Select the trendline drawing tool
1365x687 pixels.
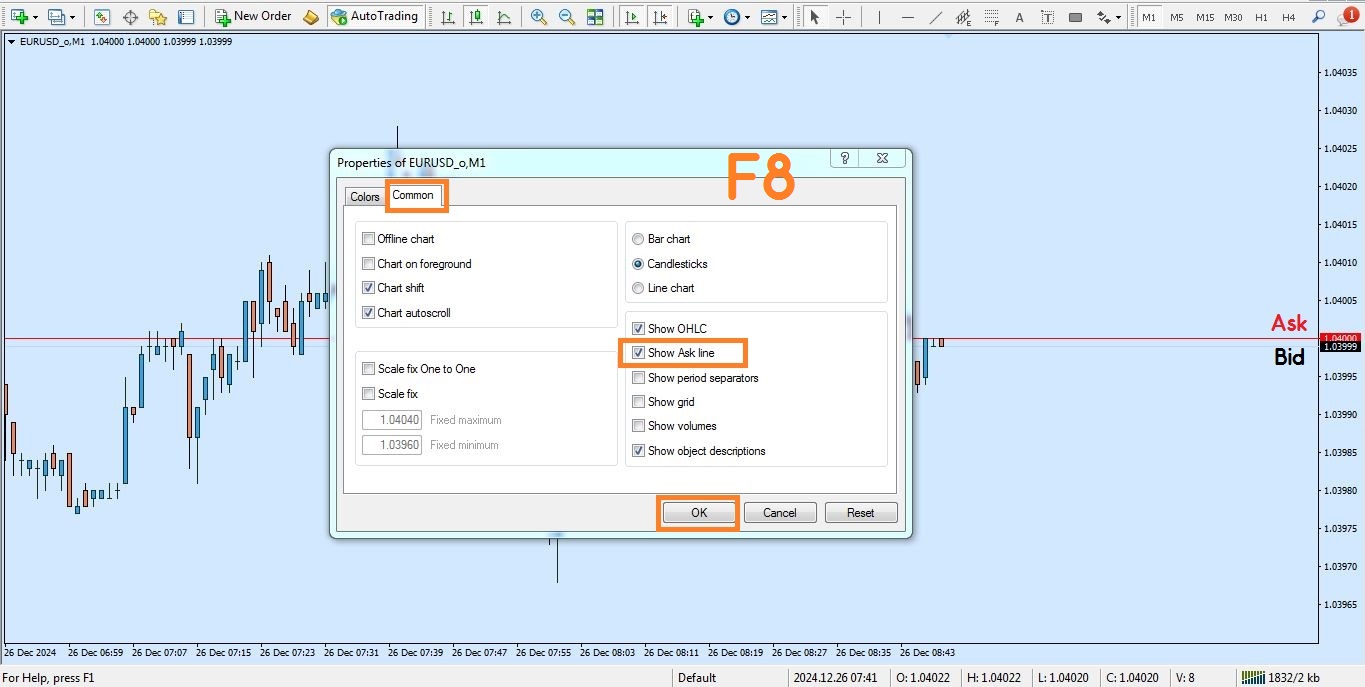935,17
